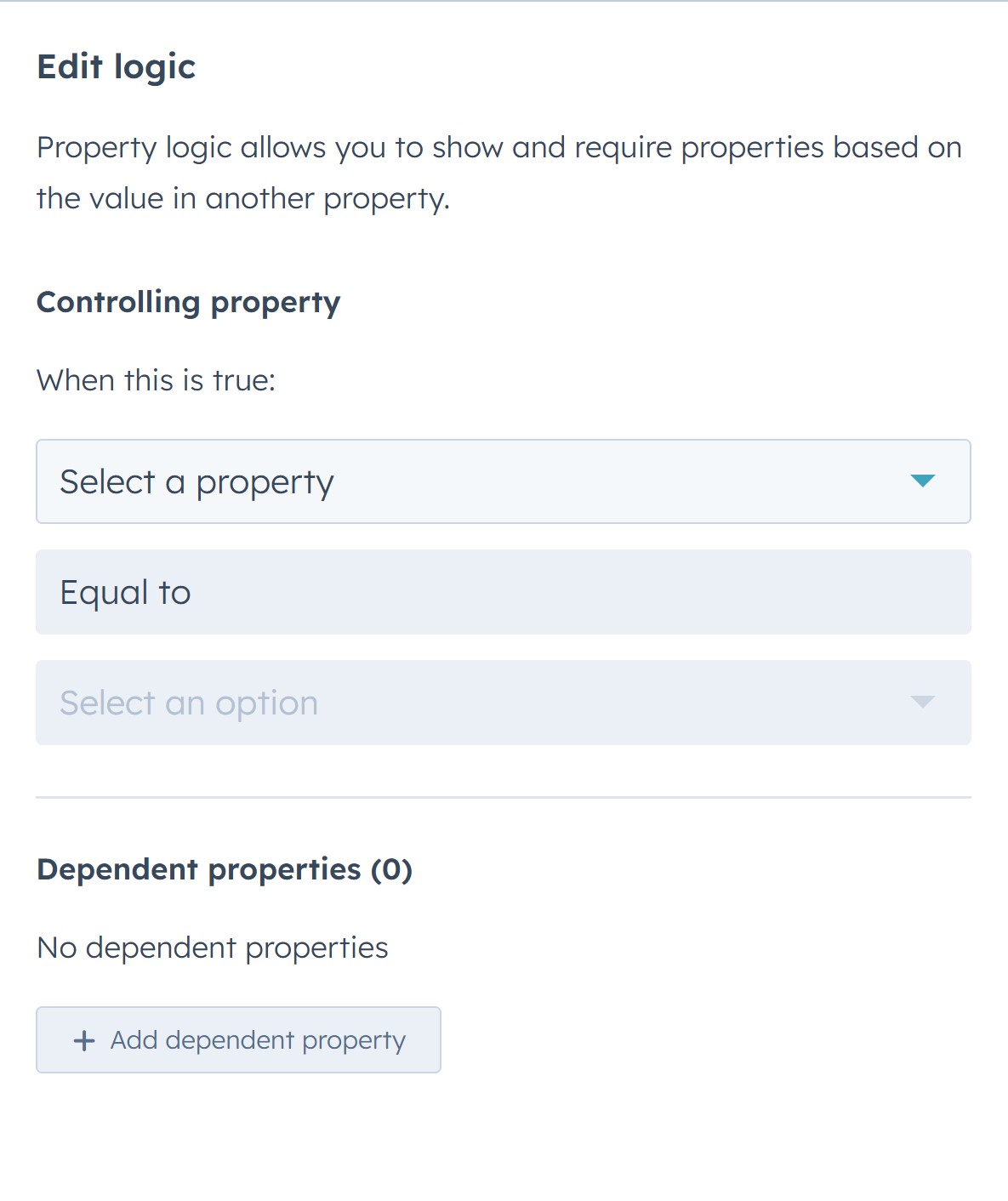The image size is (1008, 1201).
Task: Click the "(0)" count in Dependent properties
Action: (x=391, y=869)
